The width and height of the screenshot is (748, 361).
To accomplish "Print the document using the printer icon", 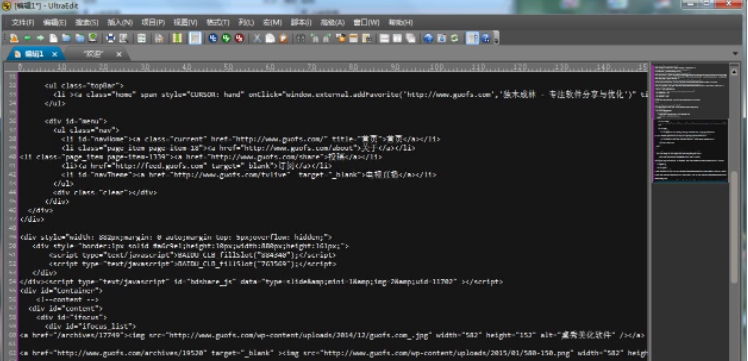I will (111, 38).
